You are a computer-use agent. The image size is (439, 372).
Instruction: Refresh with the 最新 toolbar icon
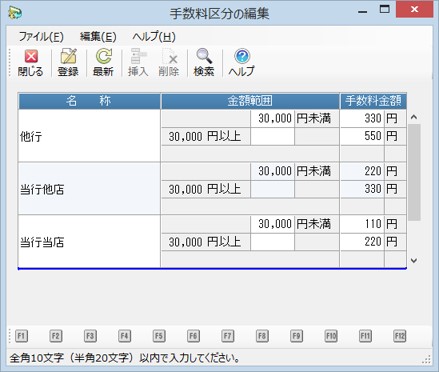tap(103, 63)
